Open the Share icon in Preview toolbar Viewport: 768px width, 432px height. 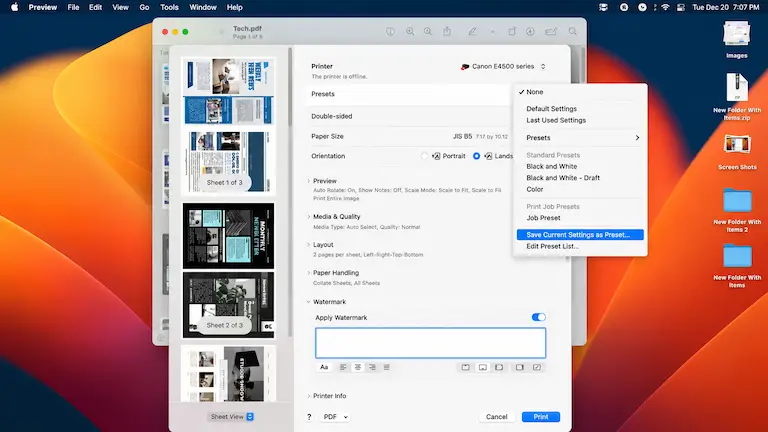tap(447, 31)
